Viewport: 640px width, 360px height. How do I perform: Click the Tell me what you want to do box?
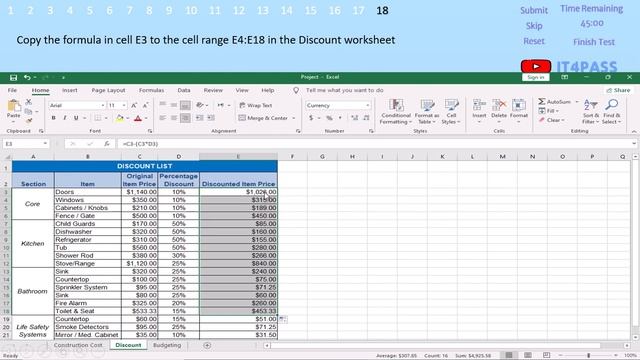pos(344,90)
